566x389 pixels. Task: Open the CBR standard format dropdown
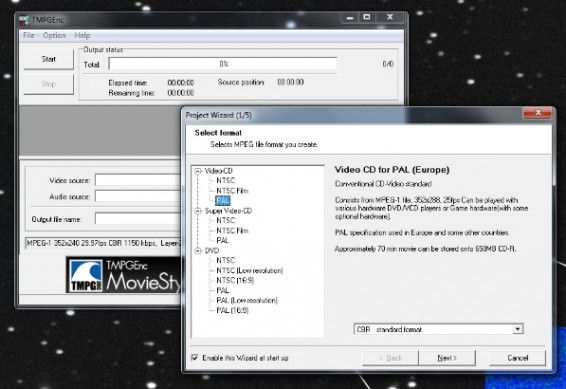[518, 329]
